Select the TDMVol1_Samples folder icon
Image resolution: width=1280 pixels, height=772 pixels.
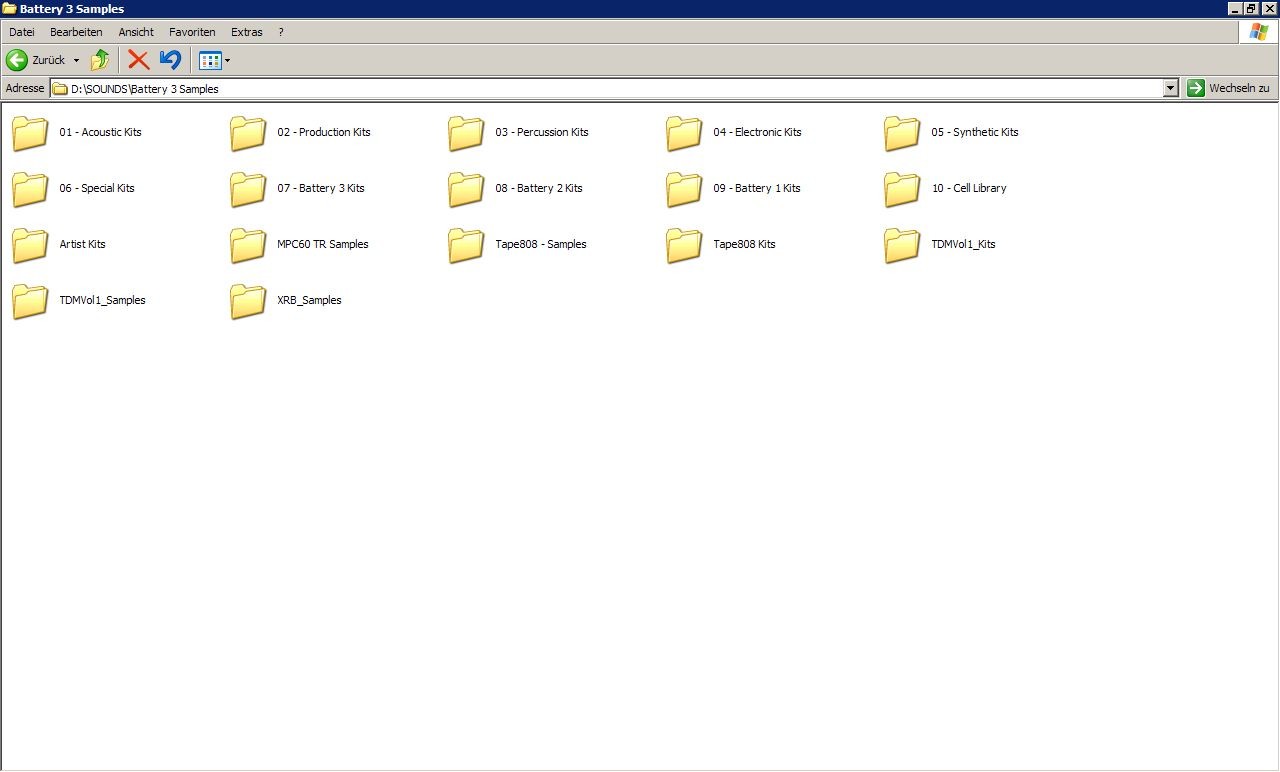(x=30, y=300)
